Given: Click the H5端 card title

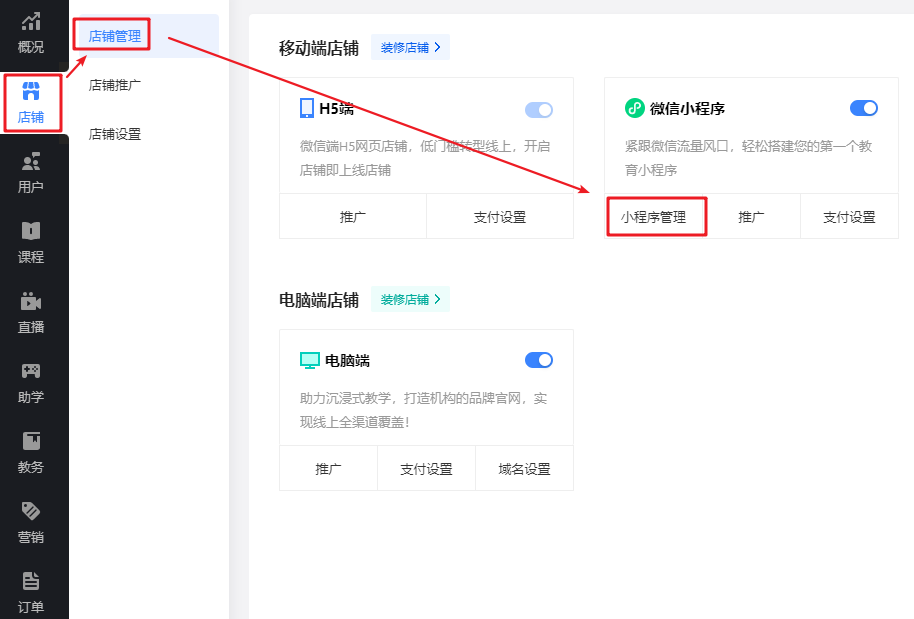Looking at the screenshot, I should pyautogui.click(x=336, y=108).
